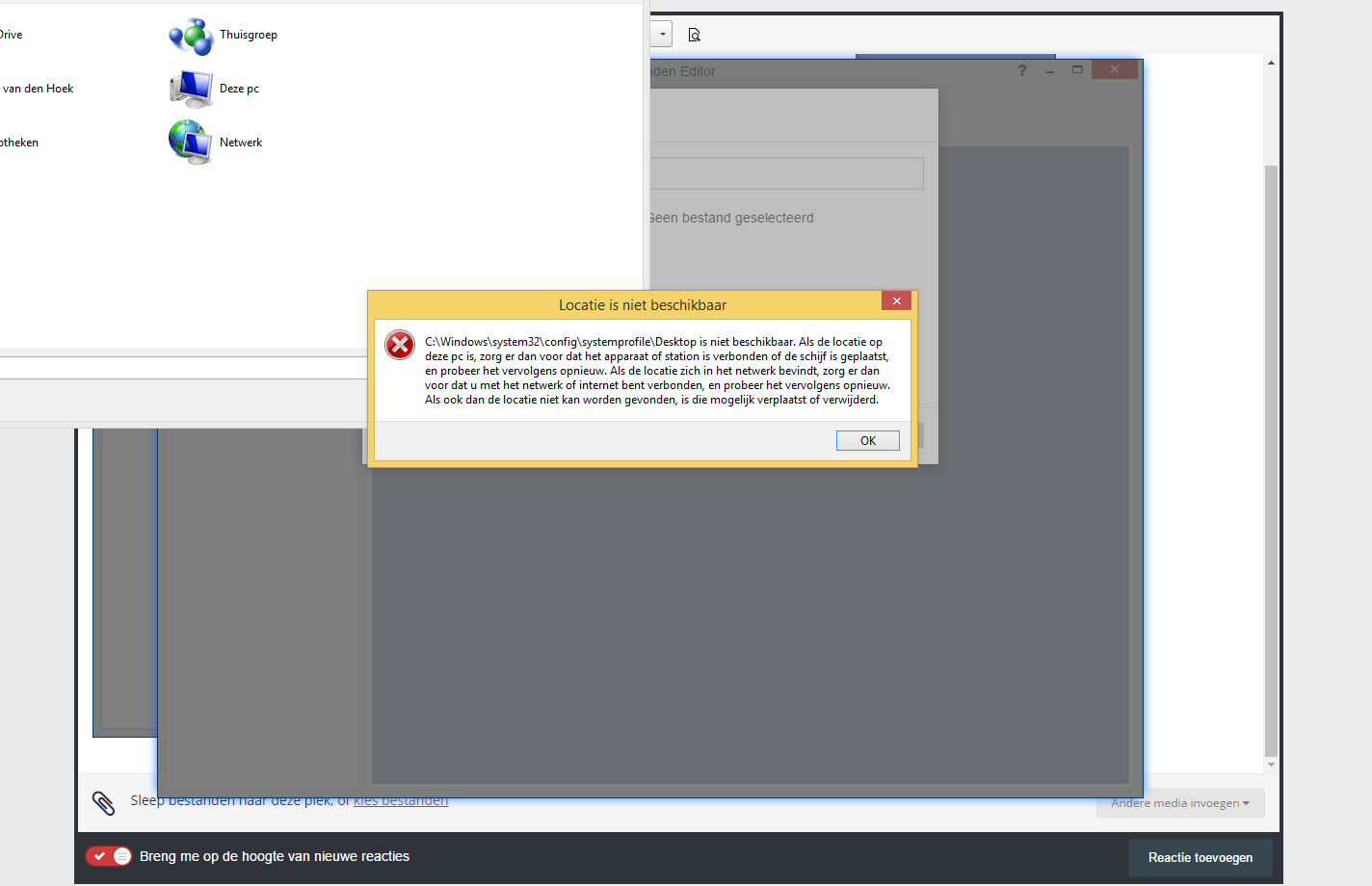This screenshot has height=886, width=1372.
Task: Maximize the Editor window
Action: [1077, 69]
